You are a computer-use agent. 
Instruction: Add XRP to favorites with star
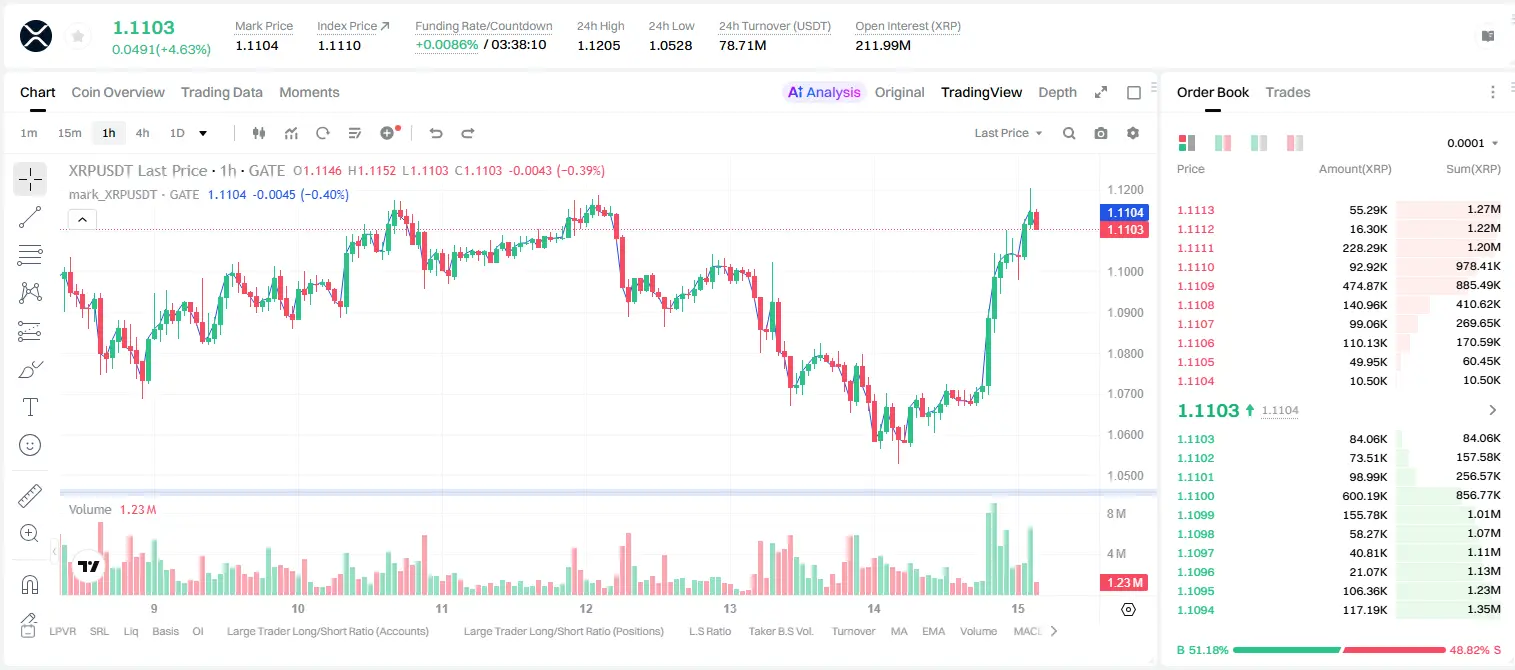click(x=78, y=36)
